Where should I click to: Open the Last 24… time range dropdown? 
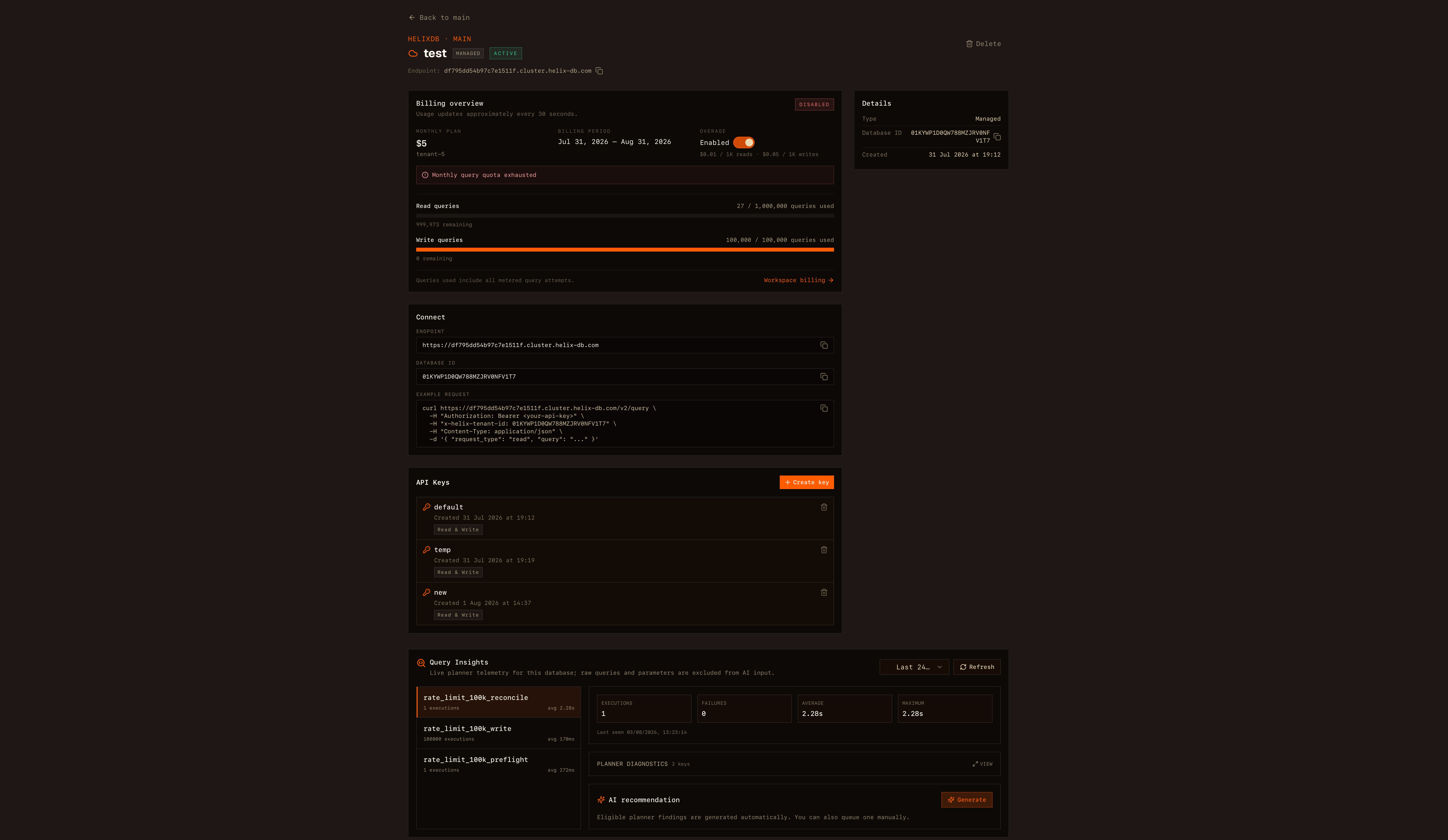914,667
